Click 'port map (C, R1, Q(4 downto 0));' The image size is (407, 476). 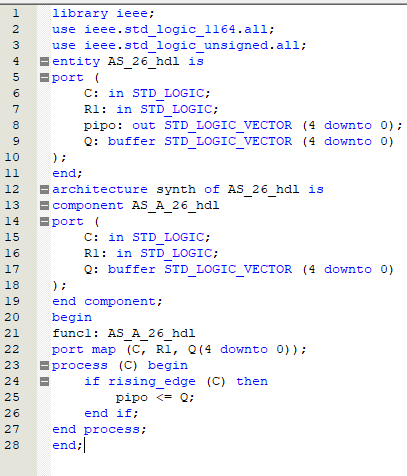tap(179, 350)
